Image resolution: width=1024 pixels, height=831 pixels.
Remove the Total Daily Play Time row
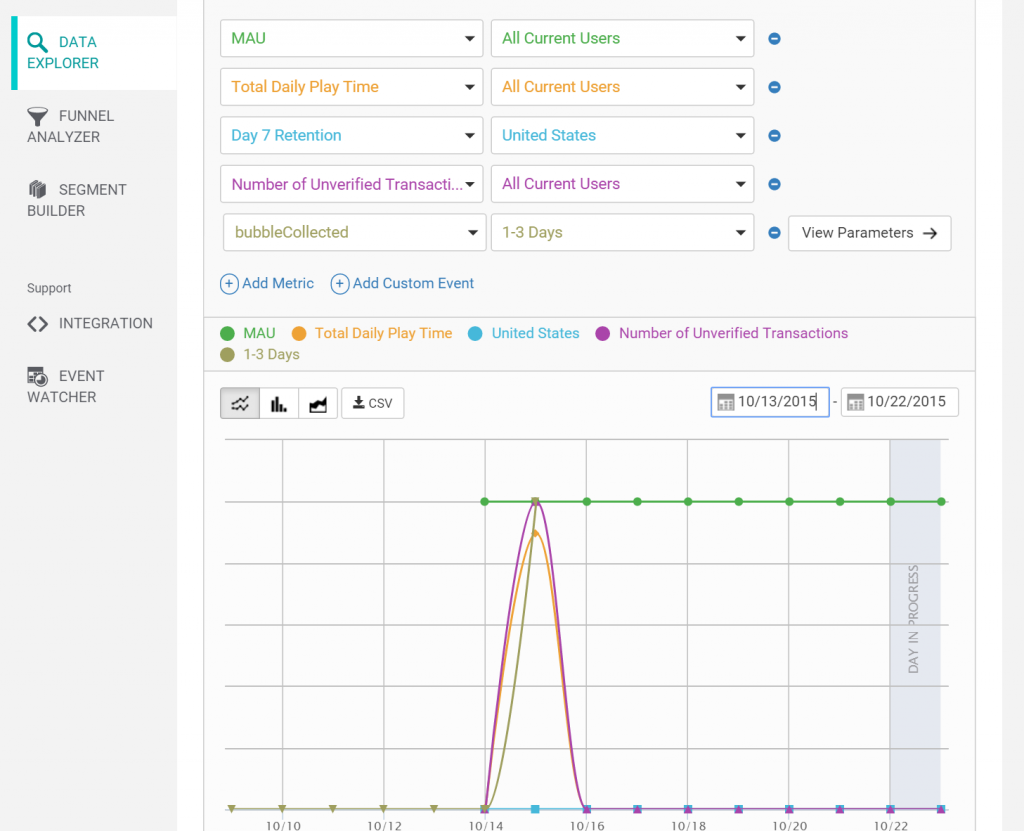(774, 87)
